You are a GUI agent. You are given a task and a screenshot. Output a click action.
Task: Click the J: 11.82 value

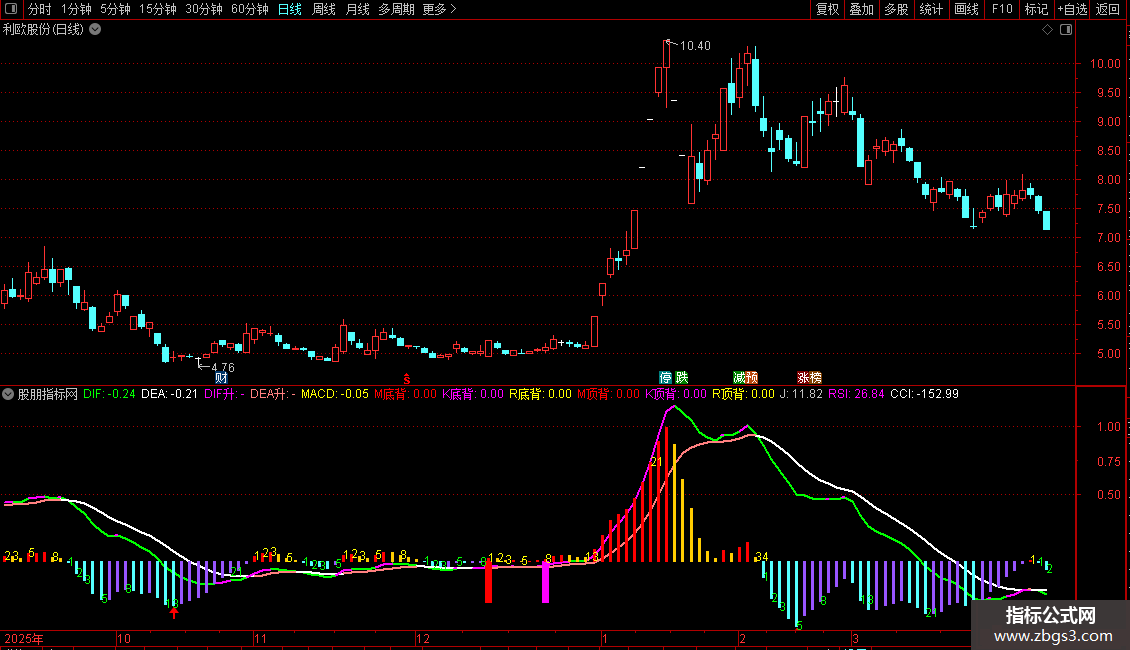801,394
